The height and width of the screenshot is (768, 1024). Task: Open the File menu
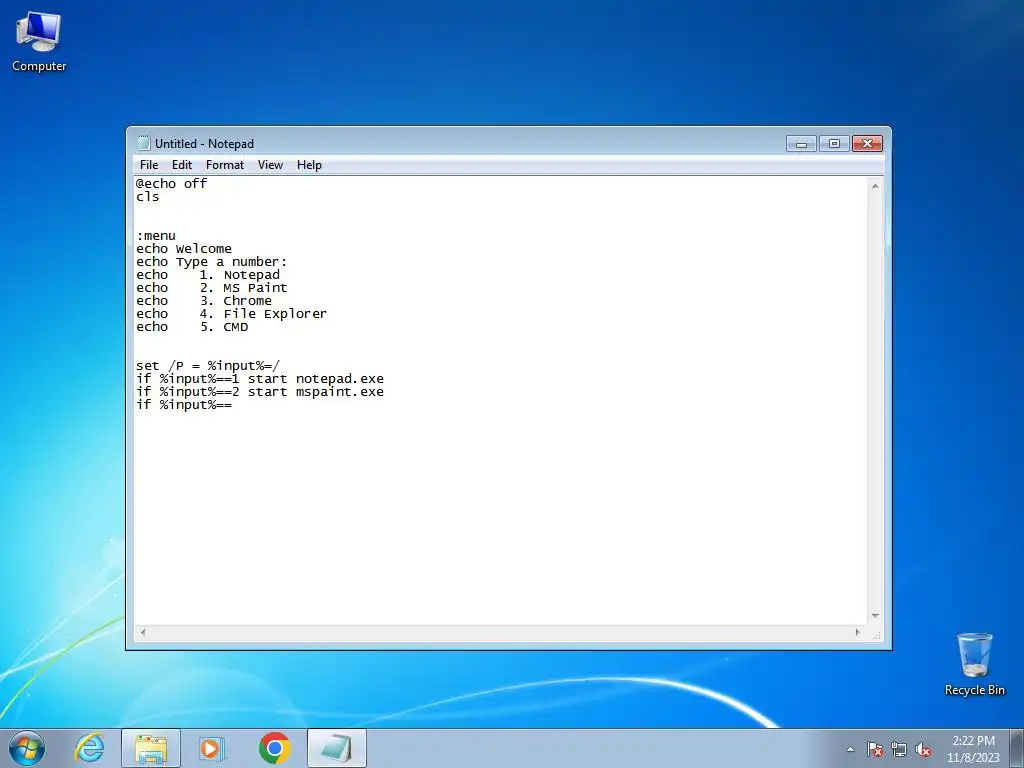149,165
